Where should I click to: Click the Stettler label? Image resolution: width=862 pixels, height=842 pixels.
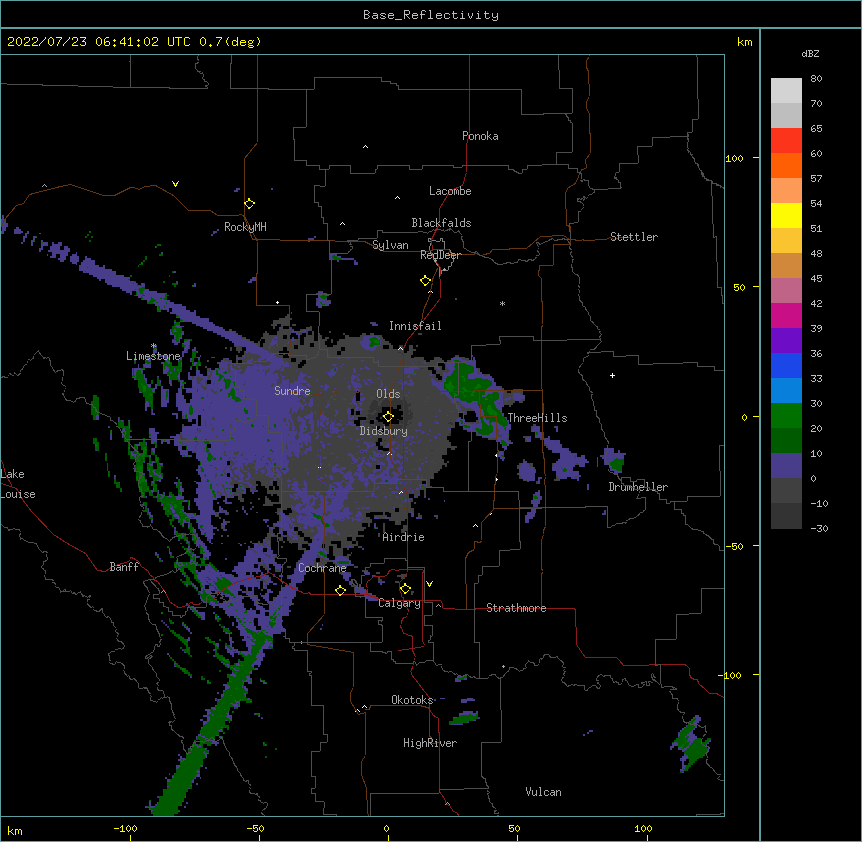click(x=633, y=237)
